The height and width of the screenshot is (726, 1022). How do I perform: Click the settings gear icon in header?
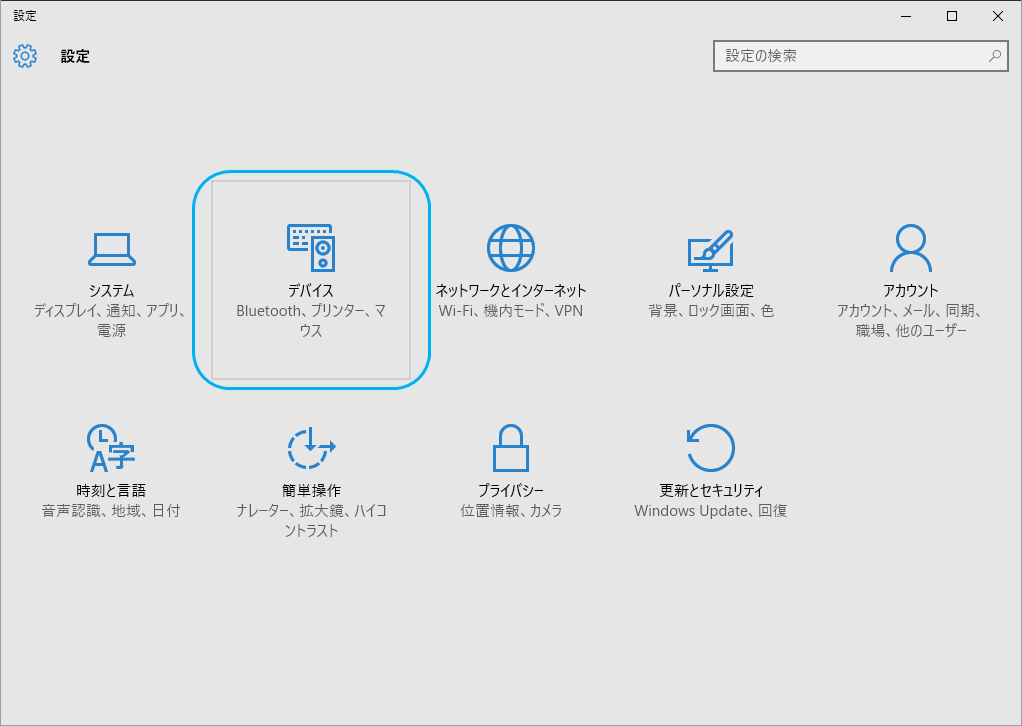point(25,56)
